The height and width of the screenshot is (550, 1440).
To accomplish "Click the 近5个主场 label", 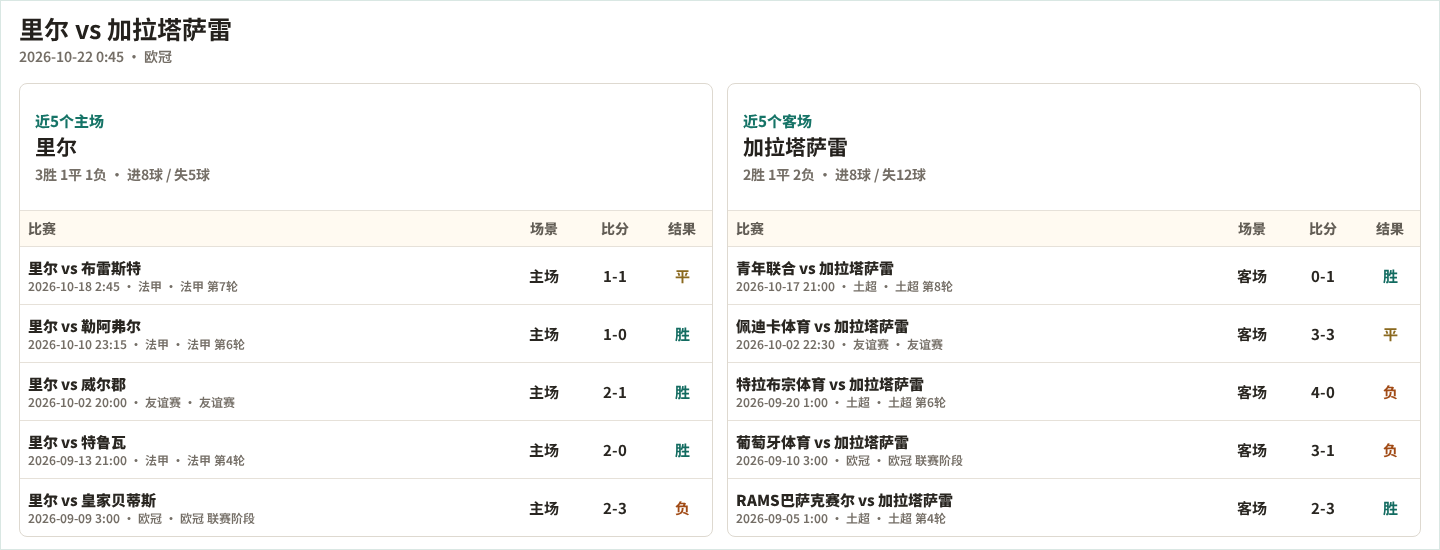I will tap(69, 121).
